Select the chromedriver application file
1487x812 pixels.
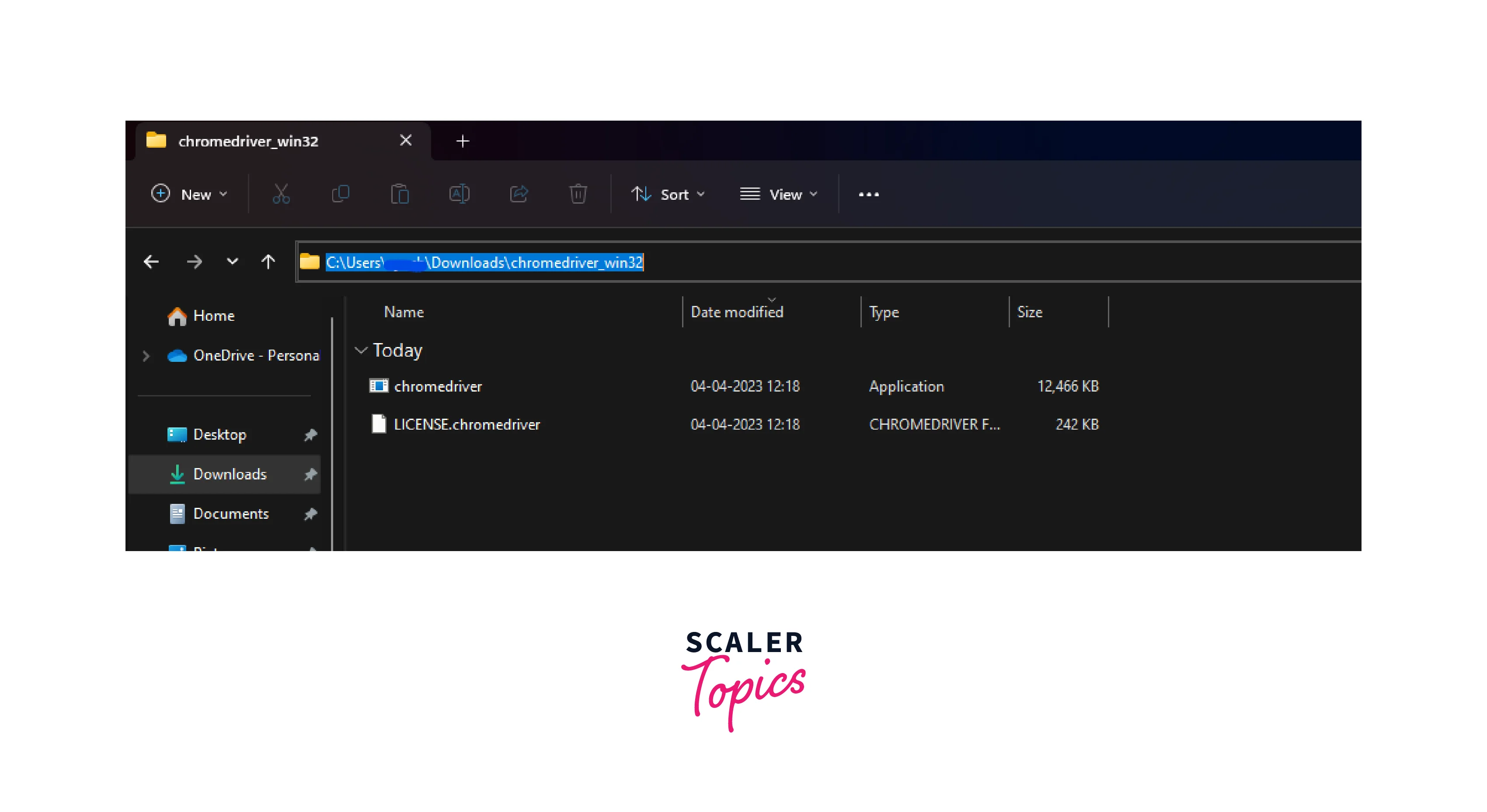tap(439, 385)
